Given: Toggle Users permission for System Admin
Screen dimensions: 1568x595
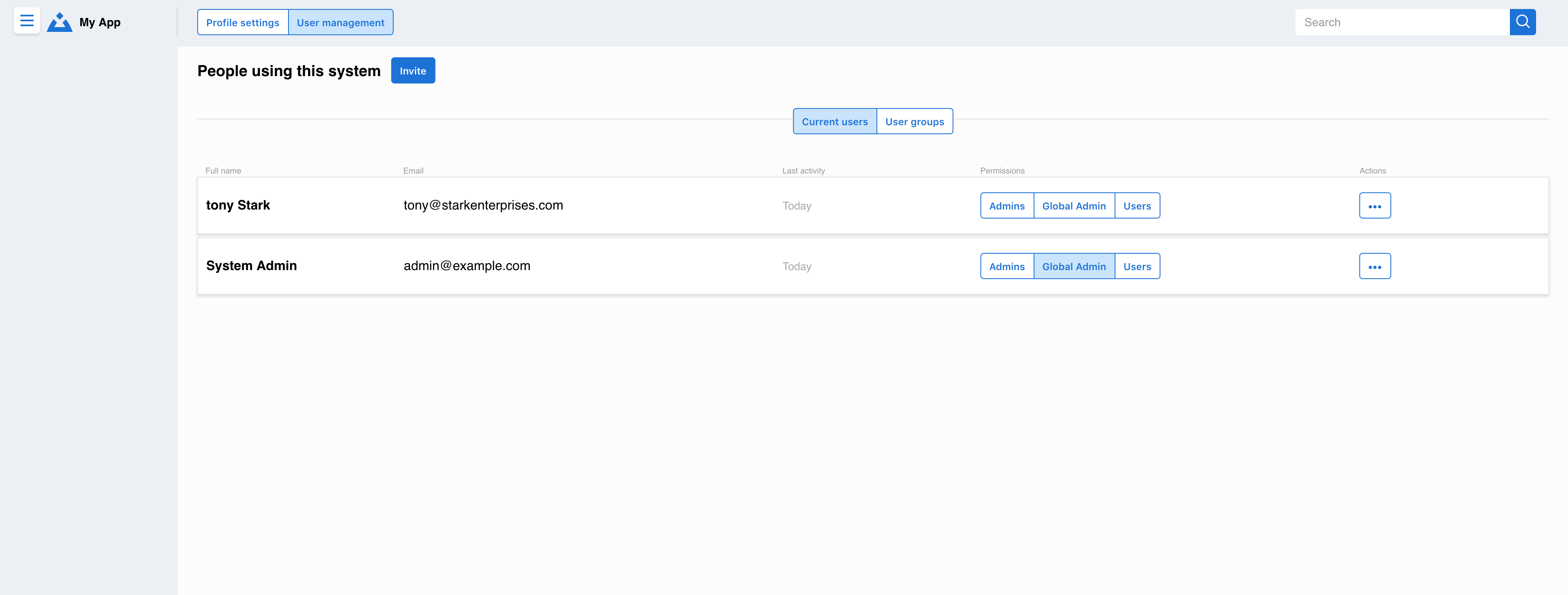Looking at the screenshot, I should click(x=1137, y=266).
